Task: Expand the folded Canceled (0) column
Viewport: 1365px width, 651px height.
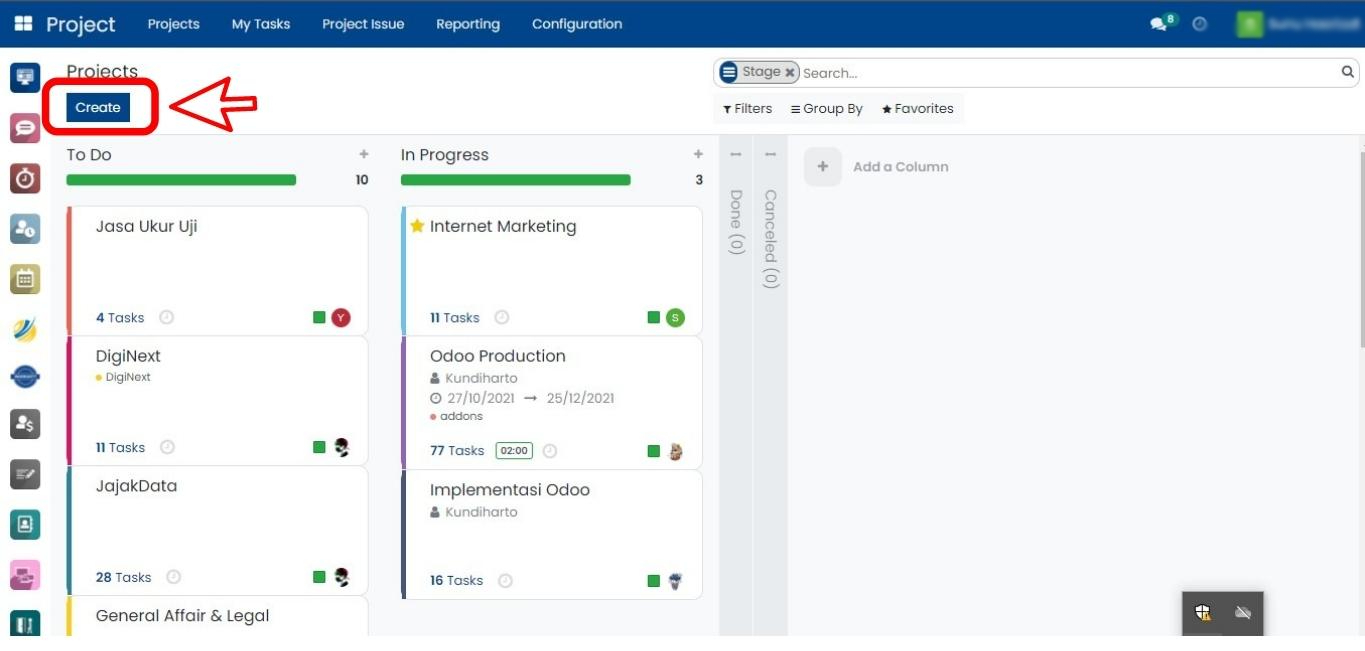Action: click(x=770, y=238)
